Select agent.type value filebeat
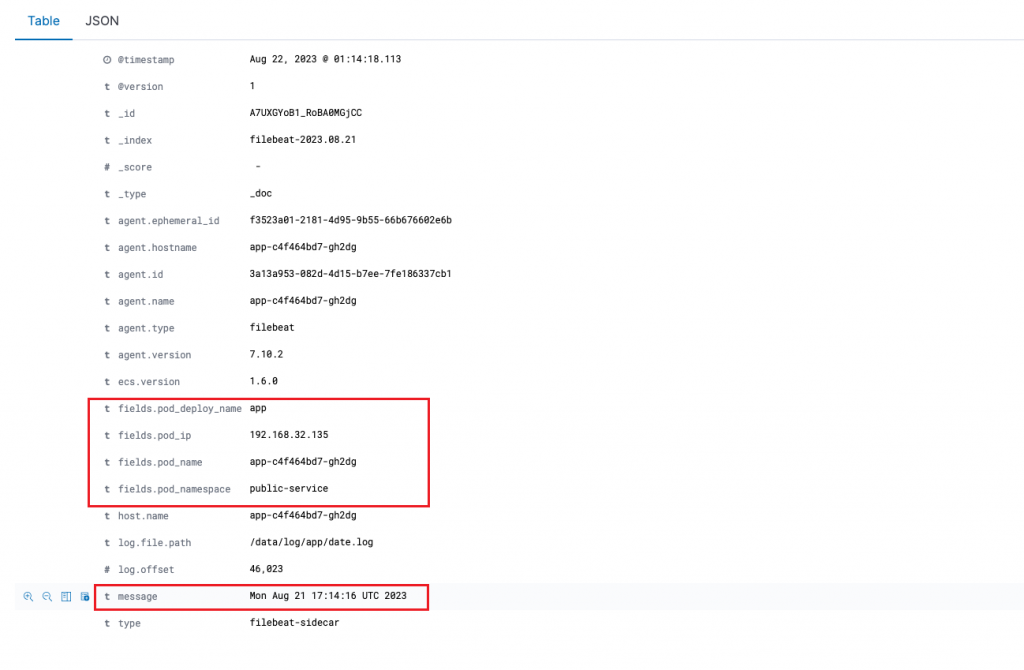The image size is (1024, 670). click(x=272, y=327)
